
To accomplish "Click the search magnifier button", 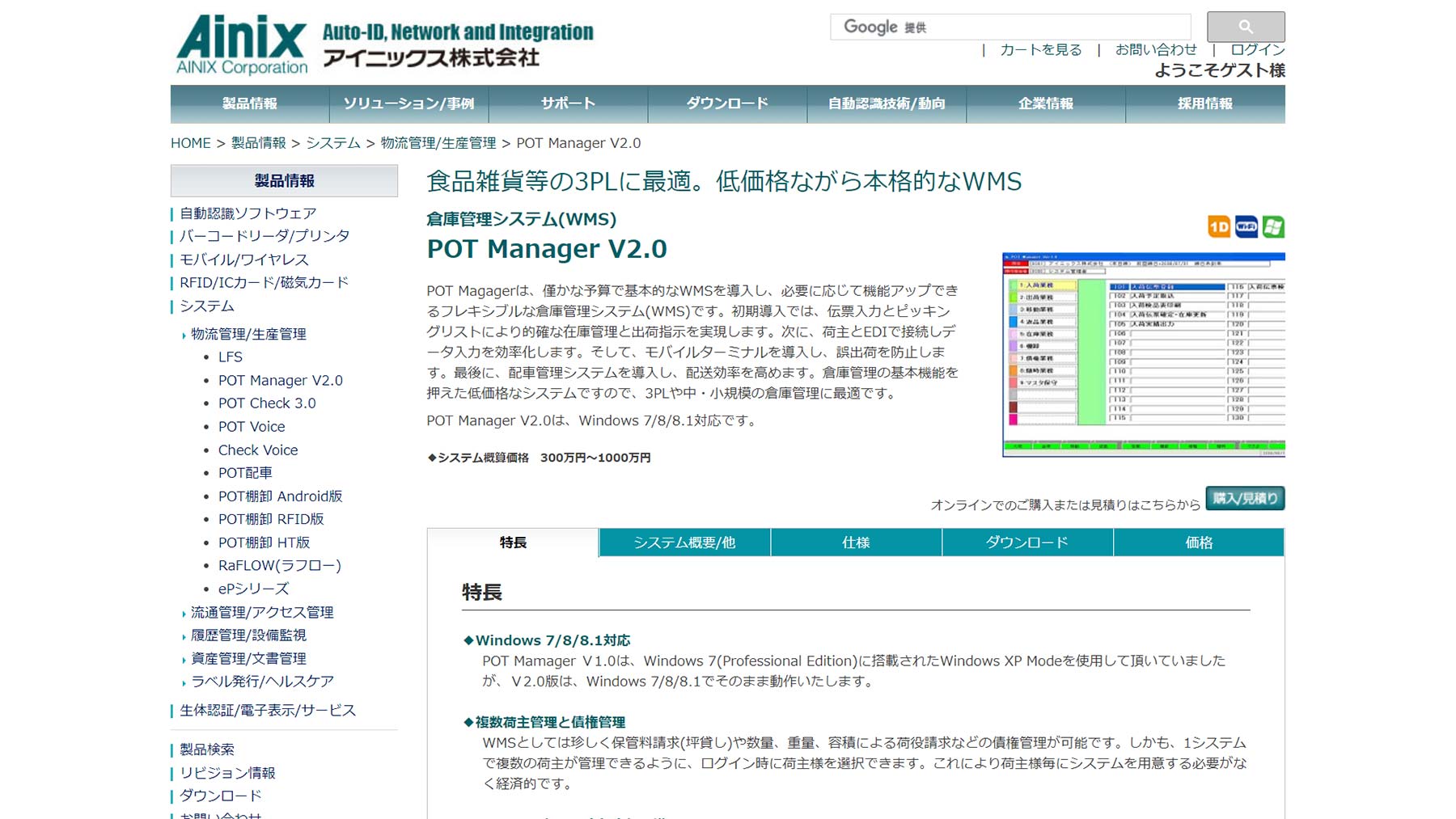I will [1246, 27].
